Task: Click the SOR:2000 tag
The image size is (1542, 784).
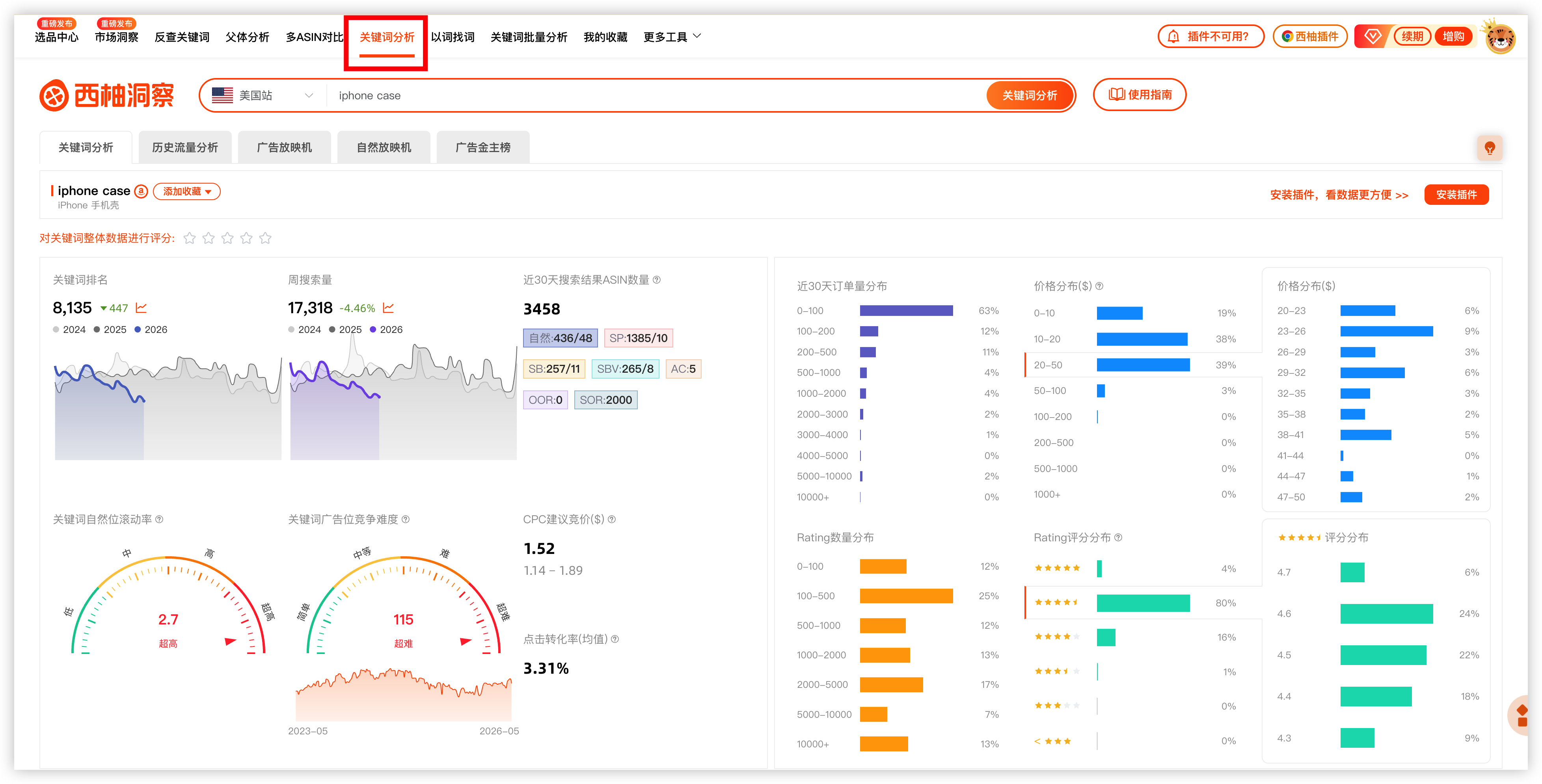Action: (x=606, y=400)
